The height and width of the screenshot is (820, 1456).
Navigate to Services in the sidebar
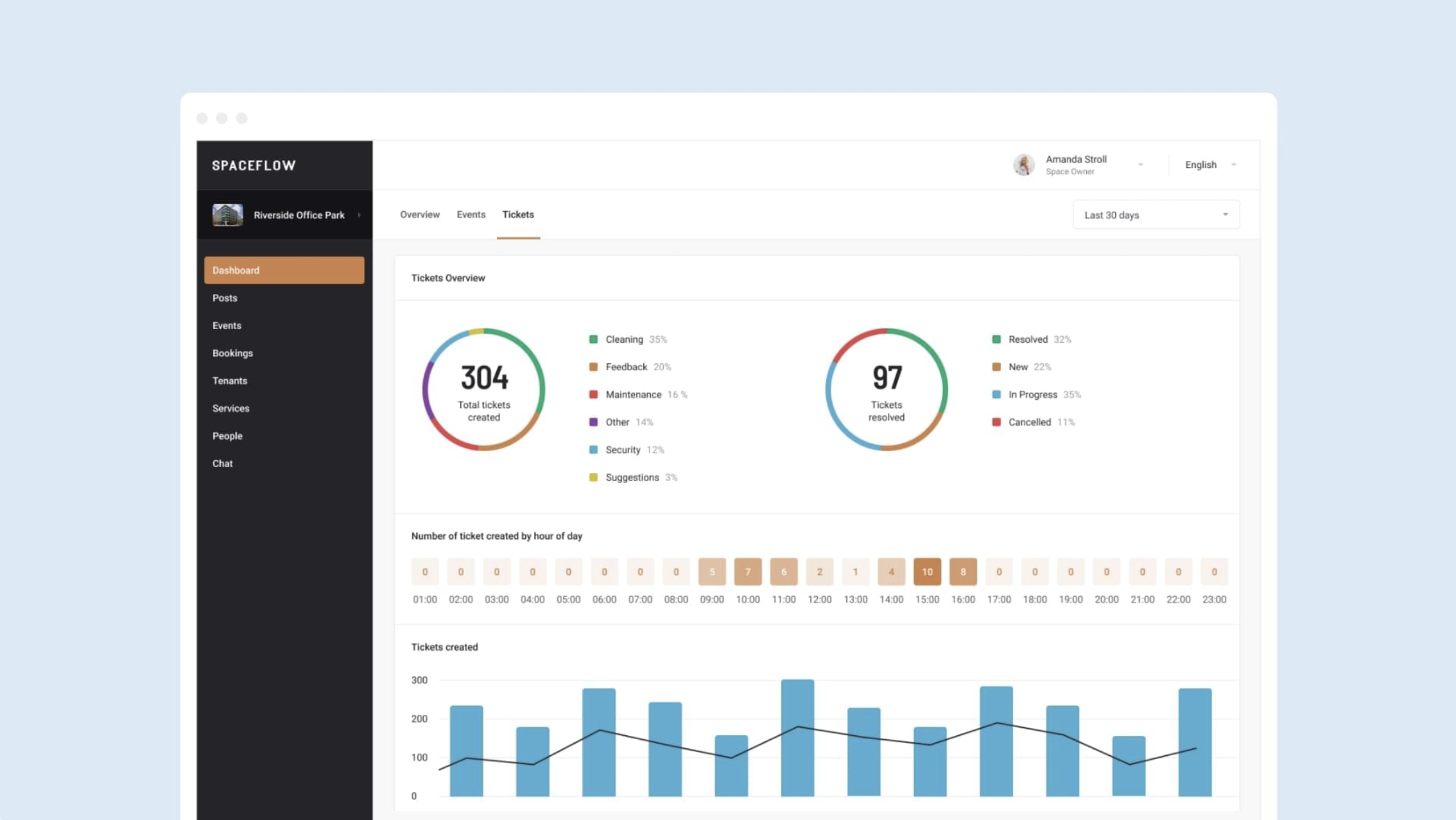[x=230, y=408]
